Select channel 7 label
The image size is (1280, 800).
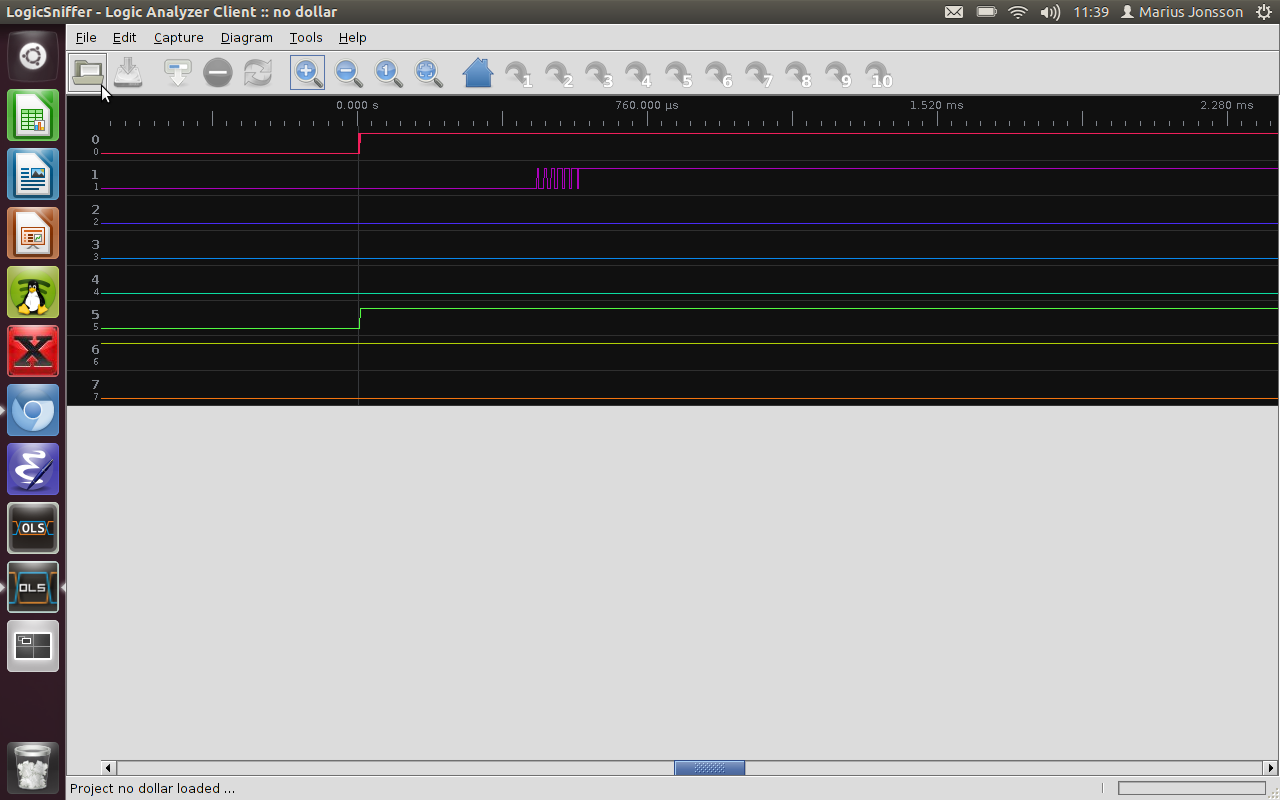[95, 385]
